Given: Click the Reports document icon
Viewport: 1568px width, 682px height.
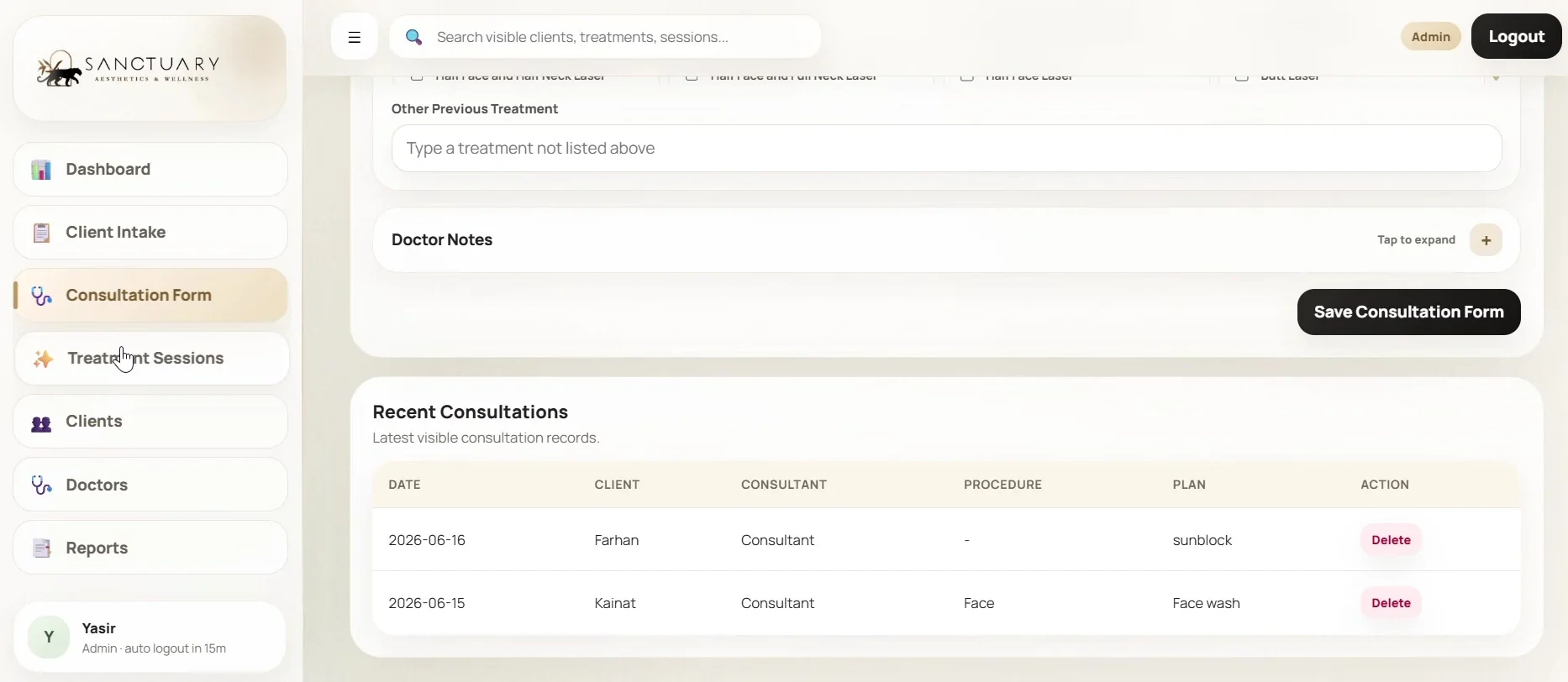Looking at the screenshot, I should click(x=41, y=548).
